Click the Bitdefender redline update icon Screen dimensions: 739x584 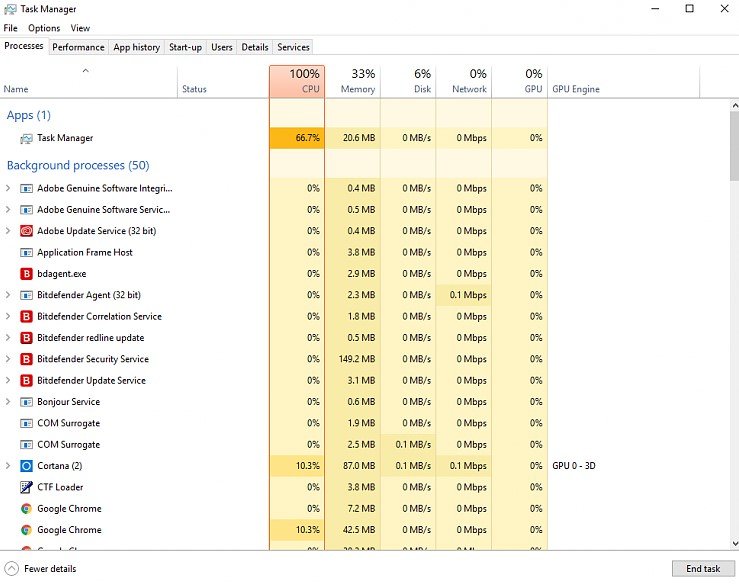[x=26, y=338]
